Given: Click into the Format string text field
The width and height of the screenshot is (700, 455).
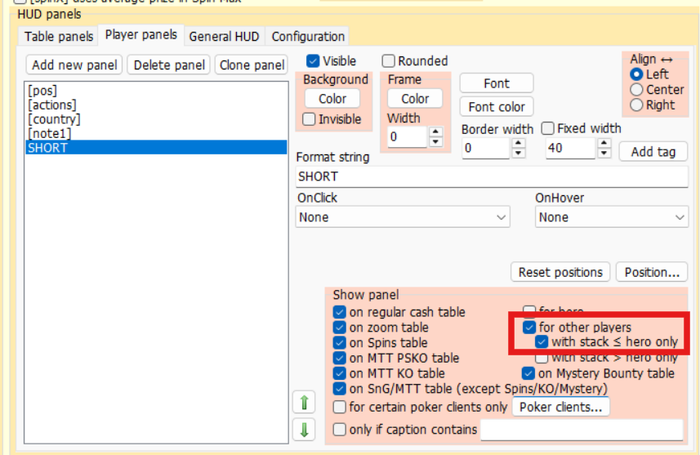Looking at the screenshot, I should [490, 176].
